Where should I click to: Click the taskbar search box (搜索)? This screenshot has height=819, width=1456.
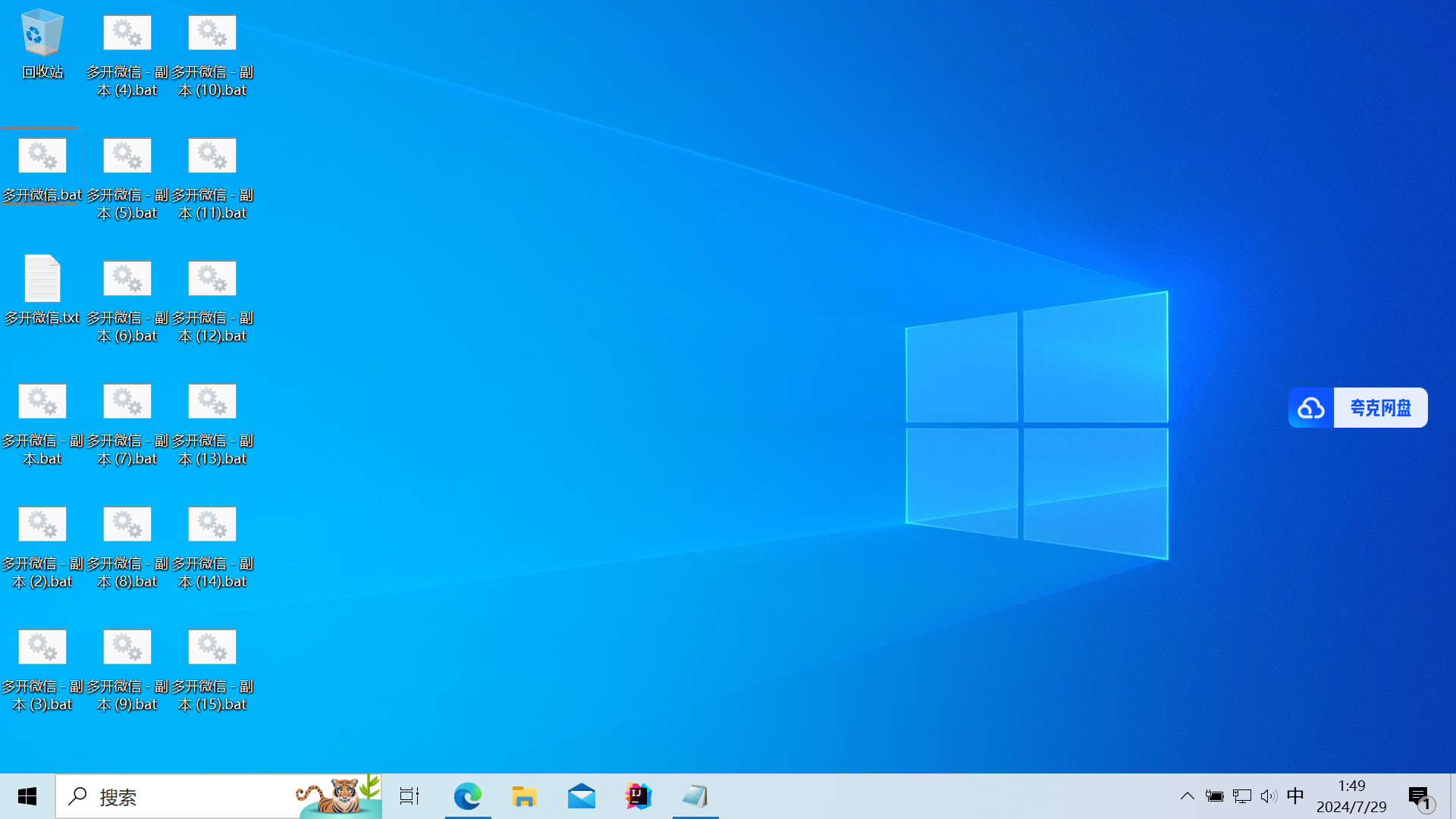coord(218,796)
